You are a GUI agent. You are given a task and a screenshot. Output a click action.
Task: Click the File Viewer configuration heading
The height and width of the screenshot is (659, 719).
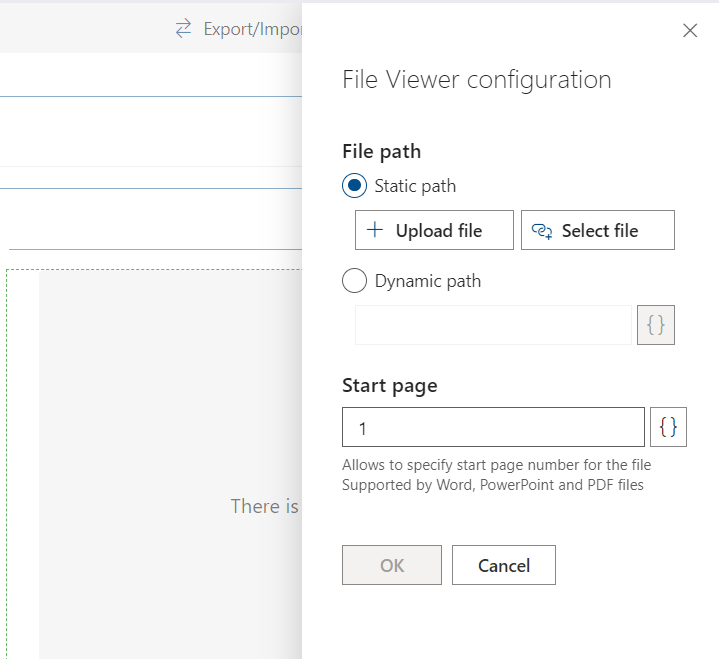tap(477, 80)
